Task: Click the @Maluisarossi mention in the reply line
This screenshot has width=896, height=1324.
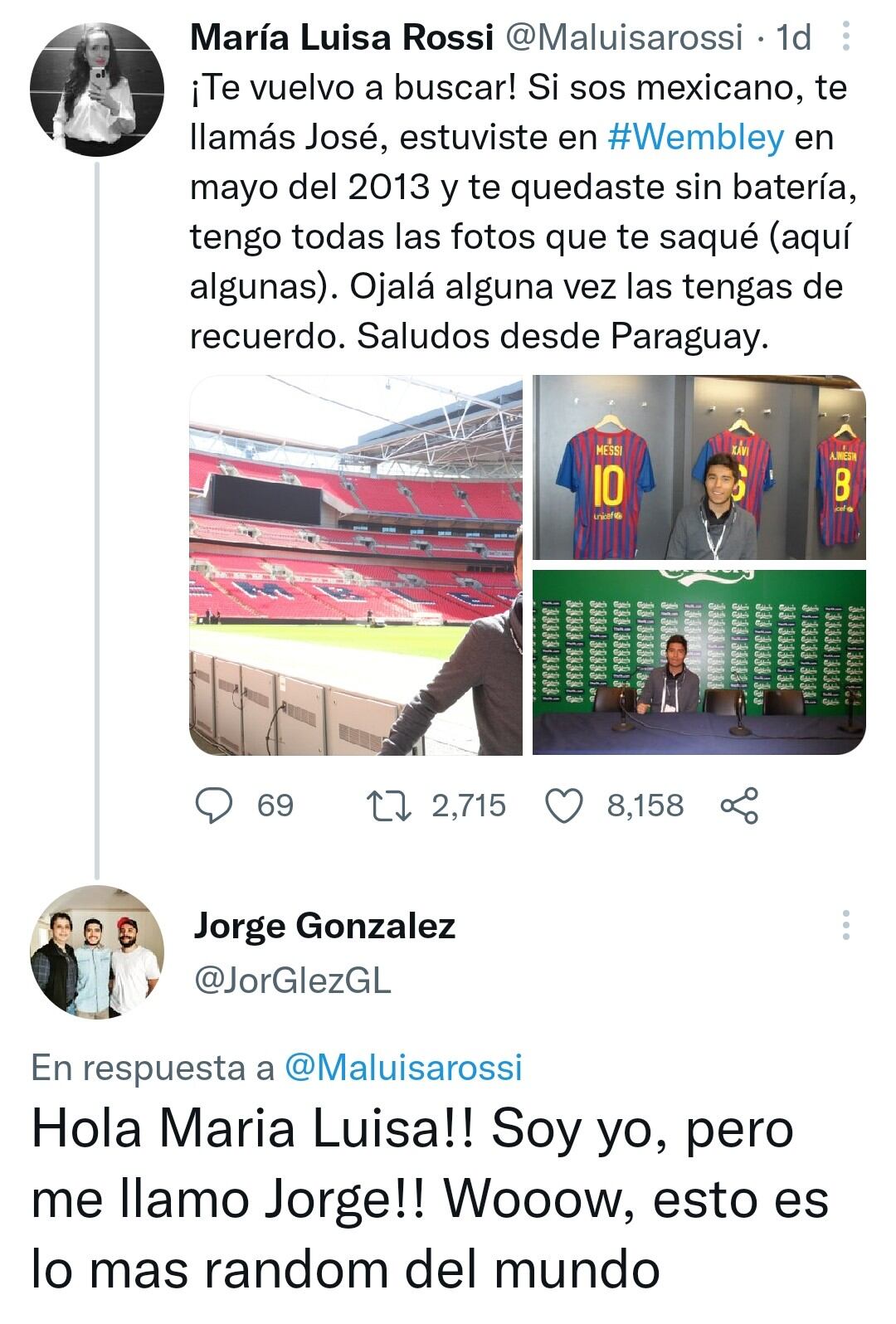Action: [403, 1067]
